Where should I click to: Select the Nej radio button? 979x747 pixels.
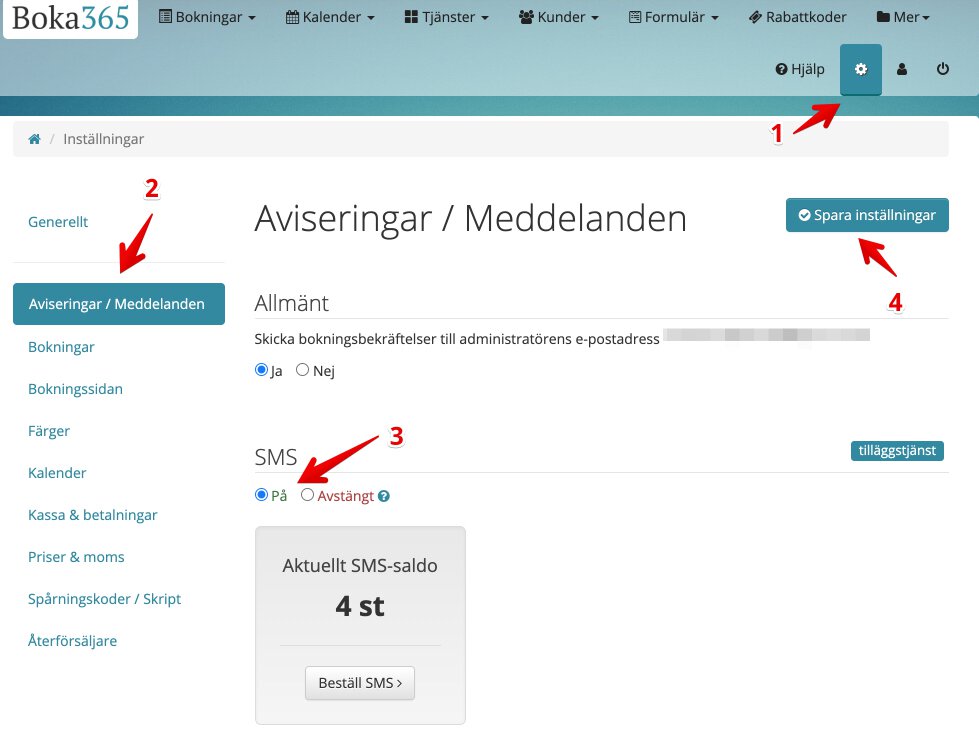tap(302, 369)
